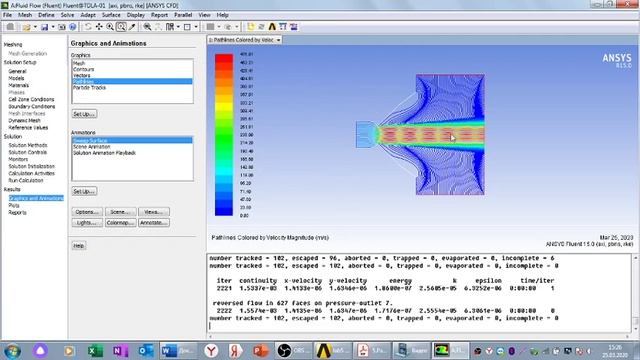Open Windows Start menu orb

pos(12,351)
